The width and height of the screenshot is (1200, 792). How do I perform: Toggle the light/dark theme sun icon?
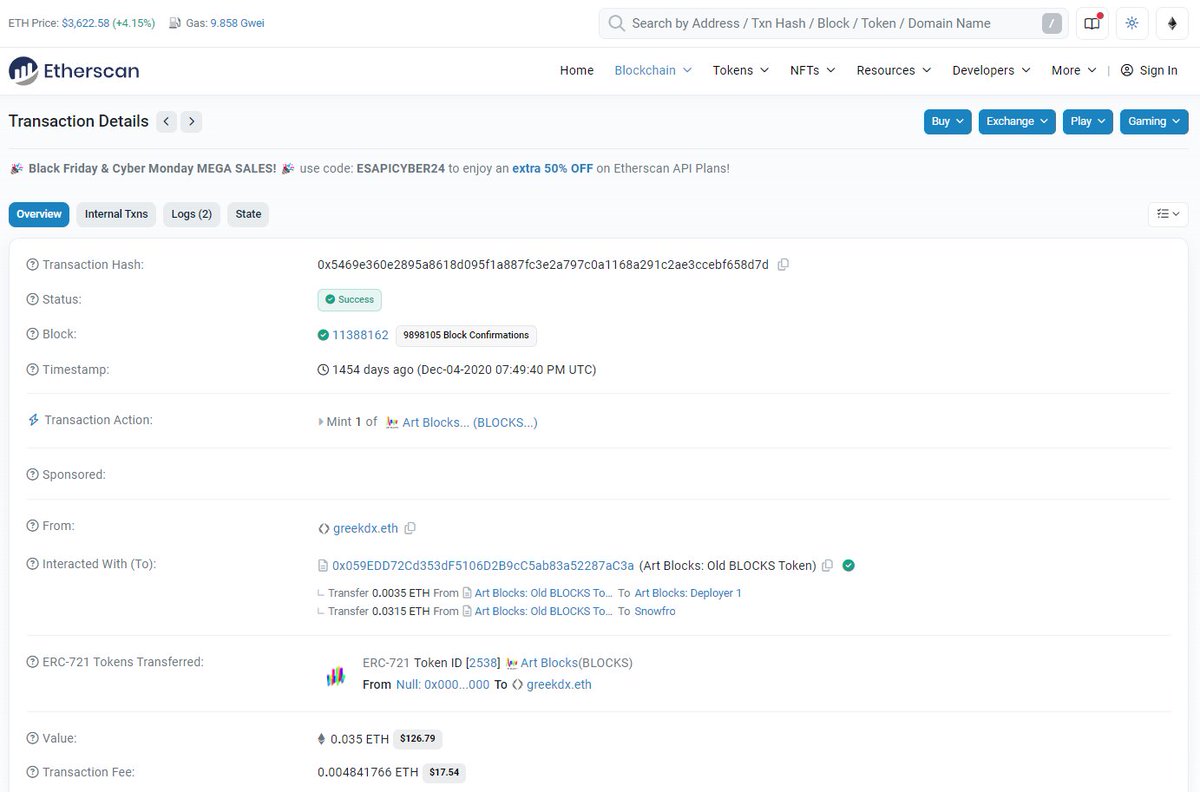pos(1132,23)
